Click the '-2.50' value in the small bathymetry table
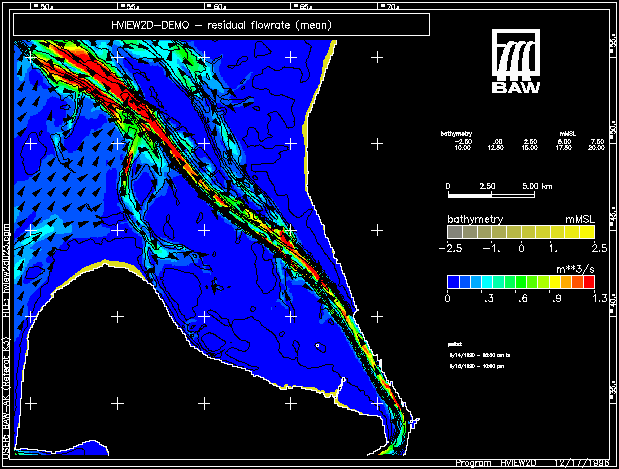Screen dimensions: 619x469 click(463, 141)
